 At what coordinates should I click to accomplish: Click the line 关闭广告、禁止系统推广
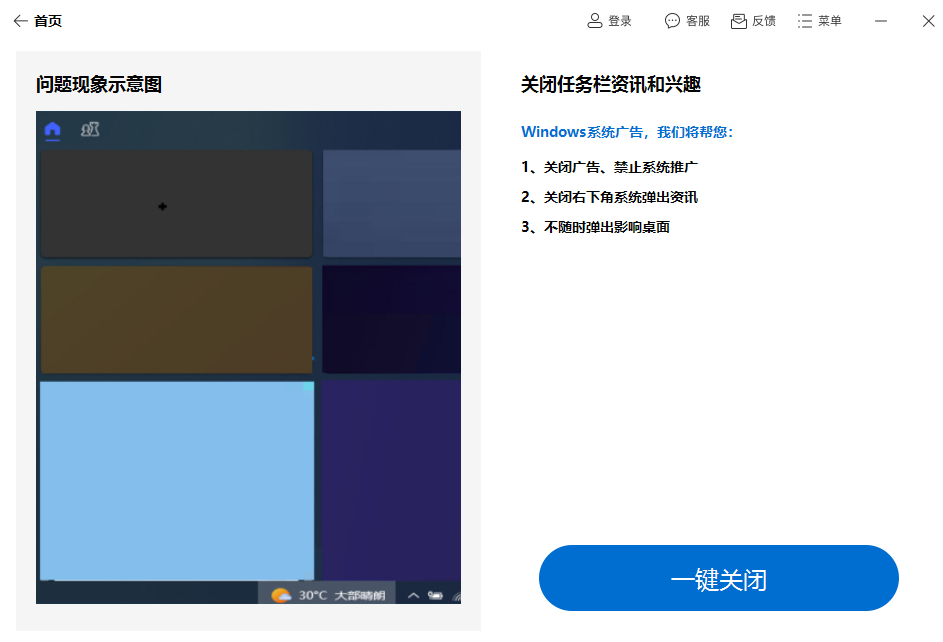pos(609,167)
